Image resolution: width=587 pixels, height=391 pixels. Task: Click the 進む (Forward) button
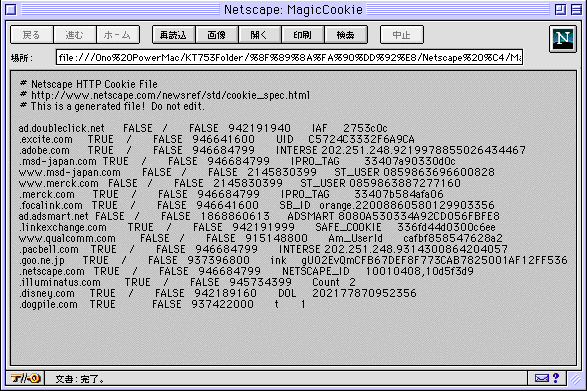tap(74, 35)
